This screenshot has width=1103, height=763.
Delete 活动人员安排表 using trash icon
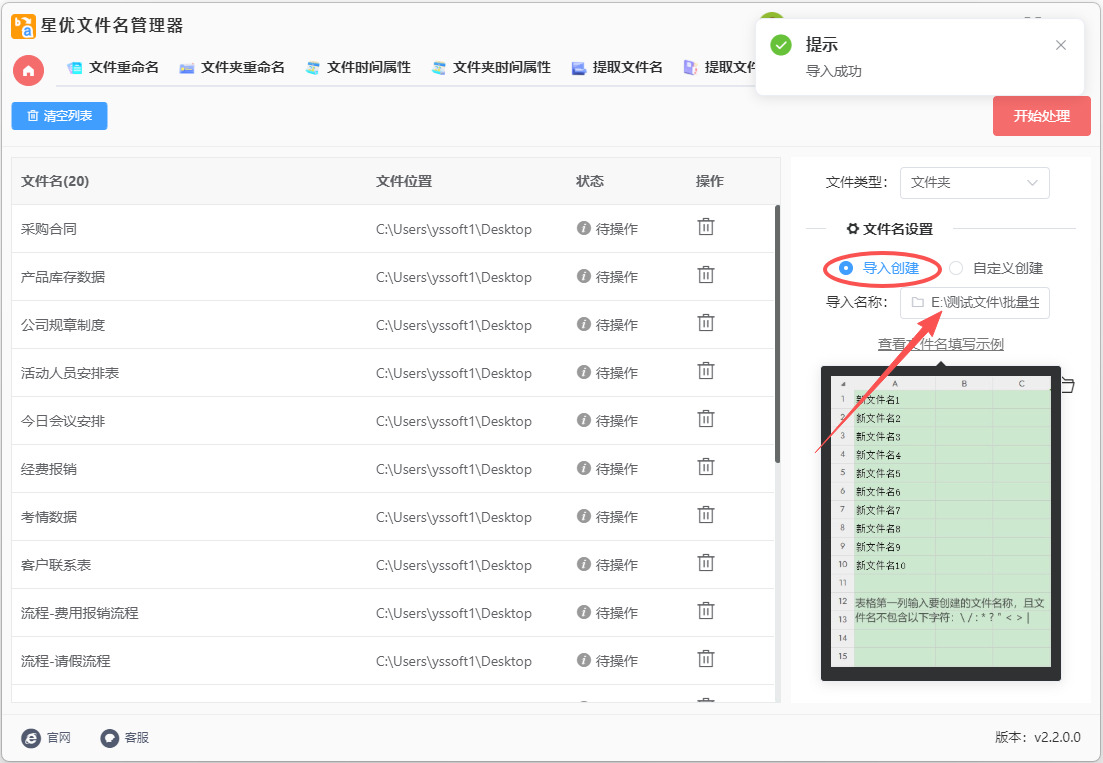[706, 371]
